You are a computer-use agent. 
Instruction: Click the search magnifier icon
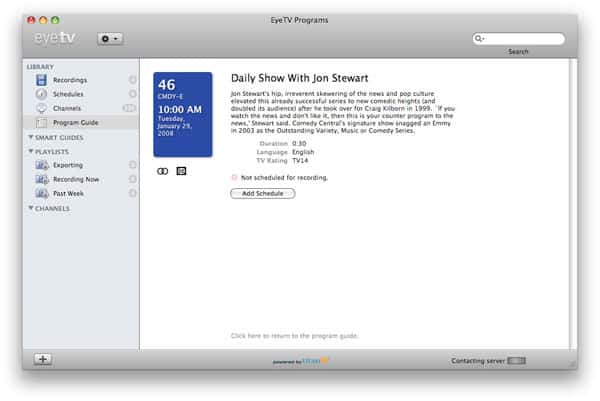(x=479, y=38)
